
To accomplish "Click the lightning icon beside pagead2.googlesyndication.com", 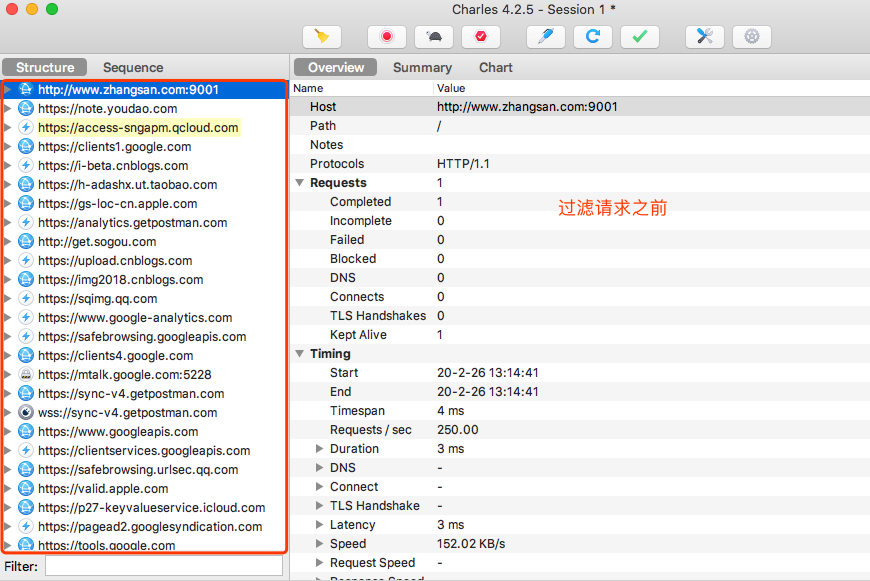I will tap(26, 526).
